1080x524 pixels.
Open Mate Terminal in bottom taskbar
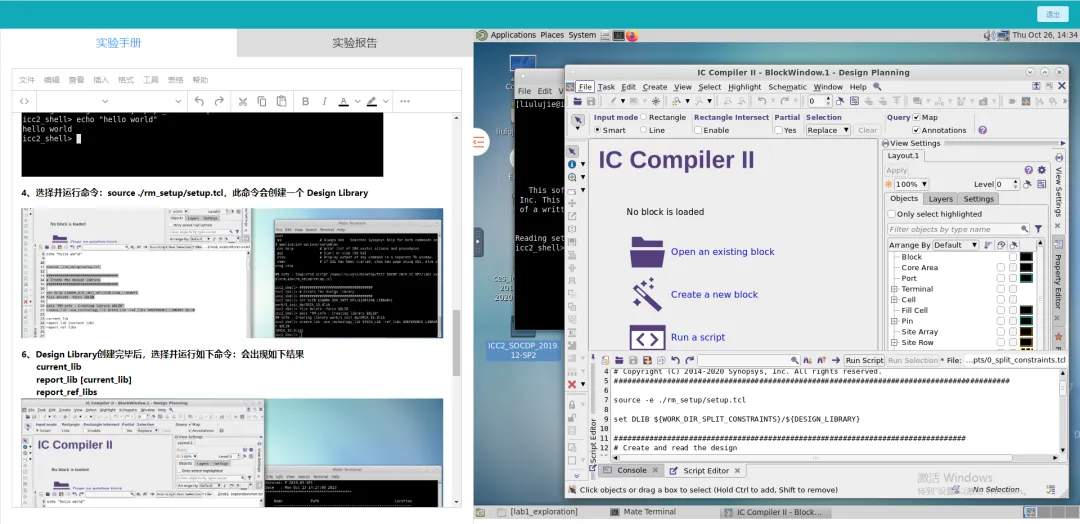point(643,512)
